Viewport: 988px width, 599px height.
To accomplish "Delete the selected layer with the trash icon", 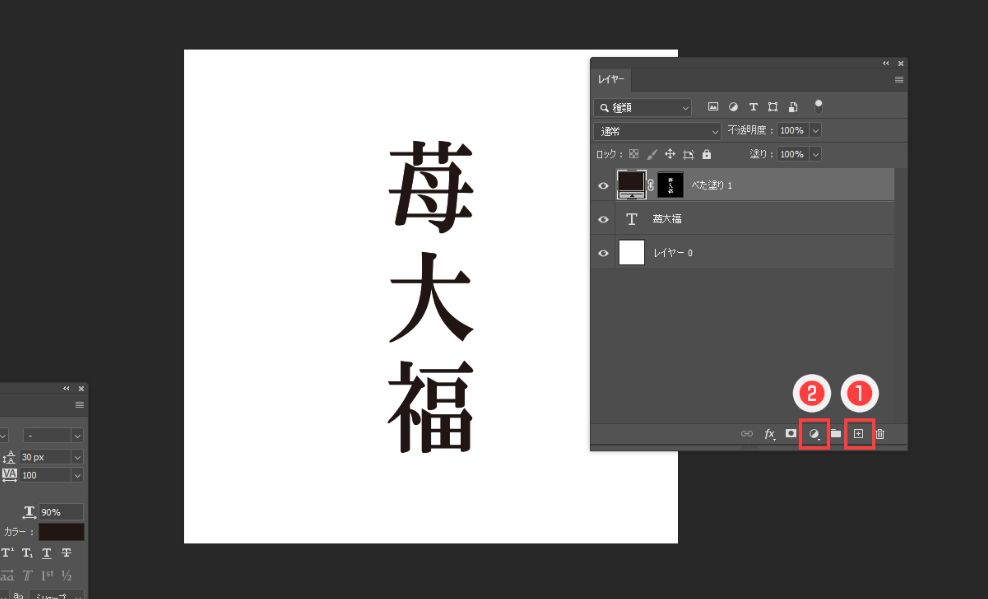I will click(880, 433).
